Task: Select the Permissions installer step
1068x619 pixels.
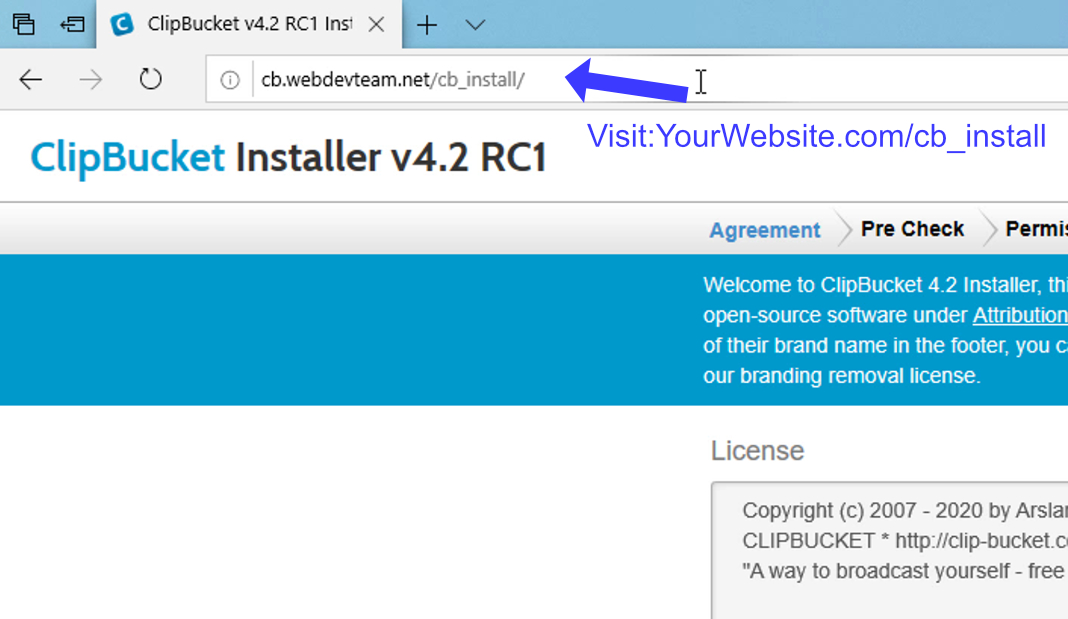Action: click(1037, 229)
